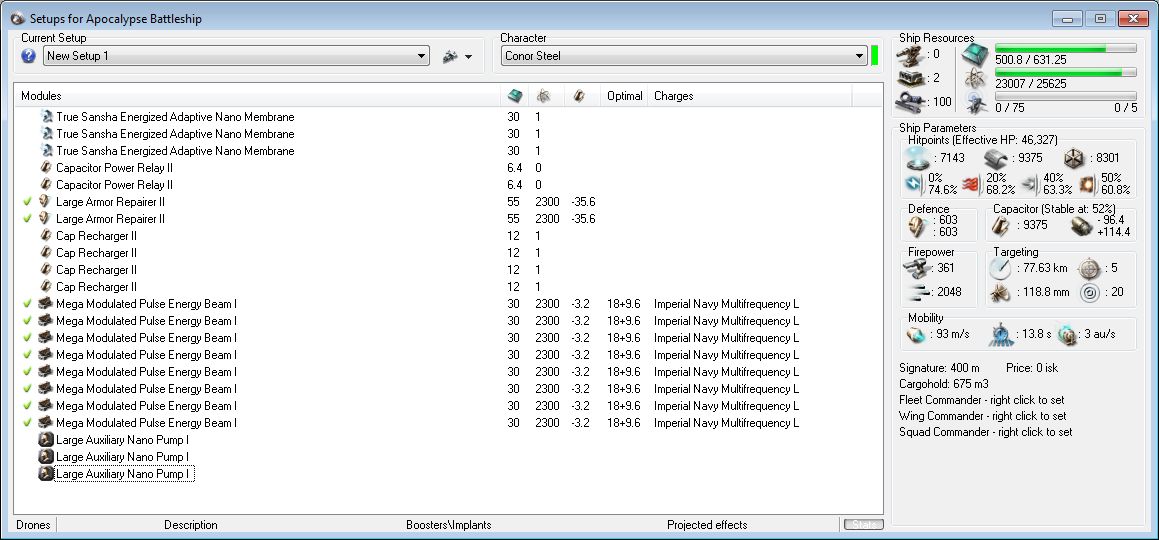Click the CPU usage progress bar
This screenshot has height=540, width=1159.
click(x=1065, y=48)
